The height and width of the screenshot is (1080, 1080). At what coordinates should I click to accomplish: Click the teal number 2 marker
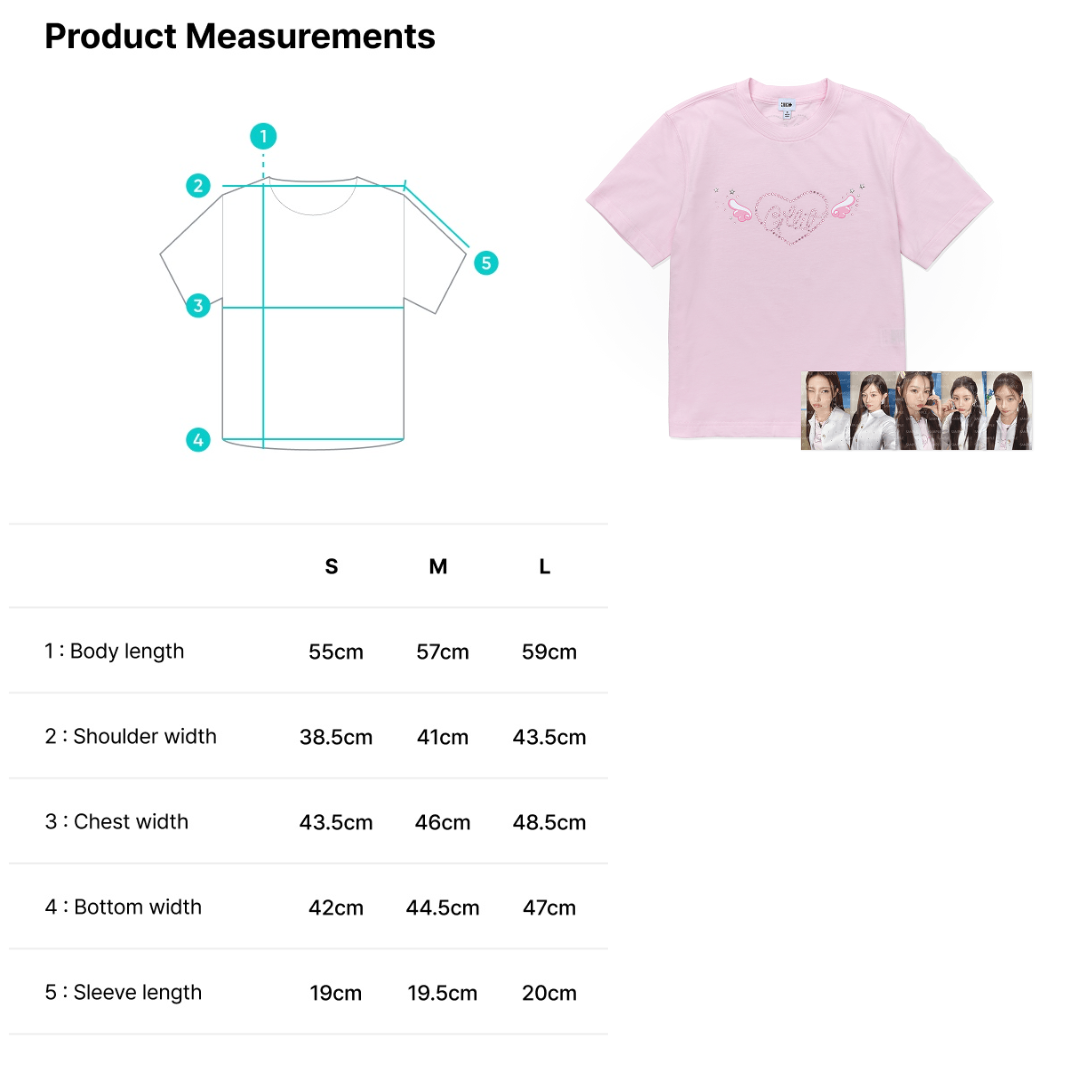pyautogui.click(x=198, y=185)
